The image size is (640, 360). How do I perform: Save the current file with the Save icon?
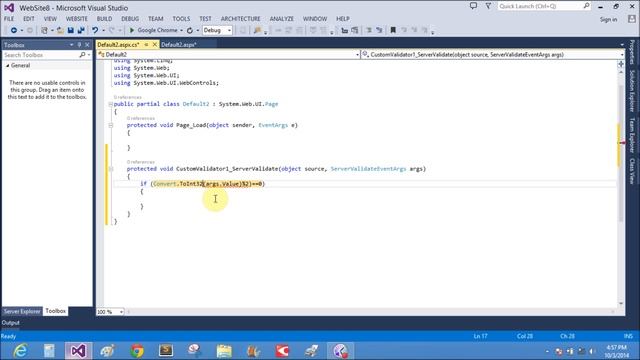click(71, 30)
